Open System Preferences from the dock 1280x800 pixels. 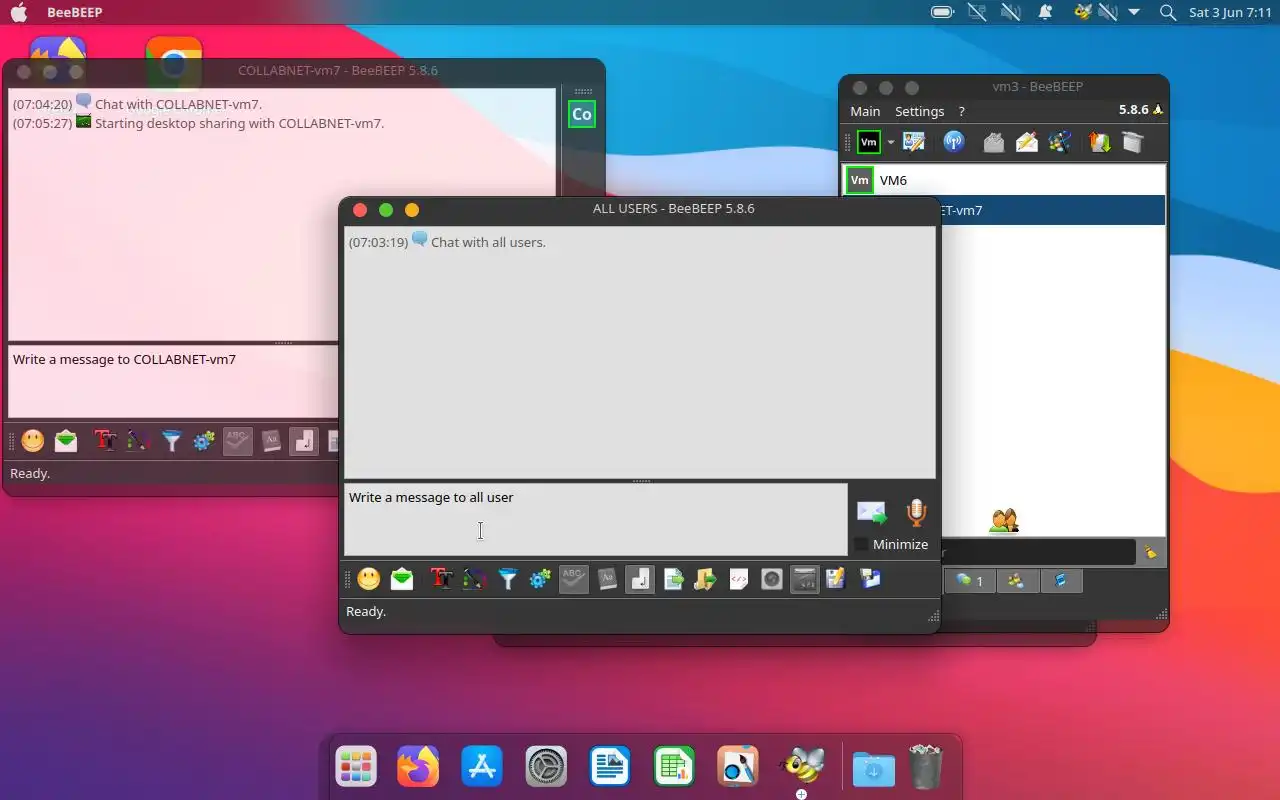click(546, 767)
